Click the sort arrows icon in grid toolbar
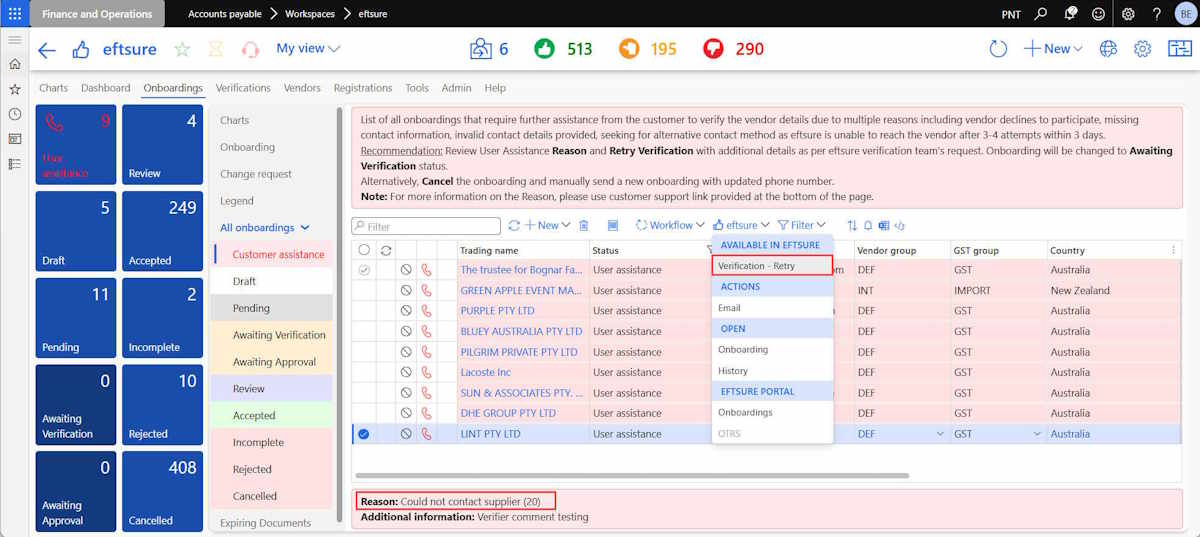The width and height of the screenshot is (1200, 537). [x=852, y=226]
